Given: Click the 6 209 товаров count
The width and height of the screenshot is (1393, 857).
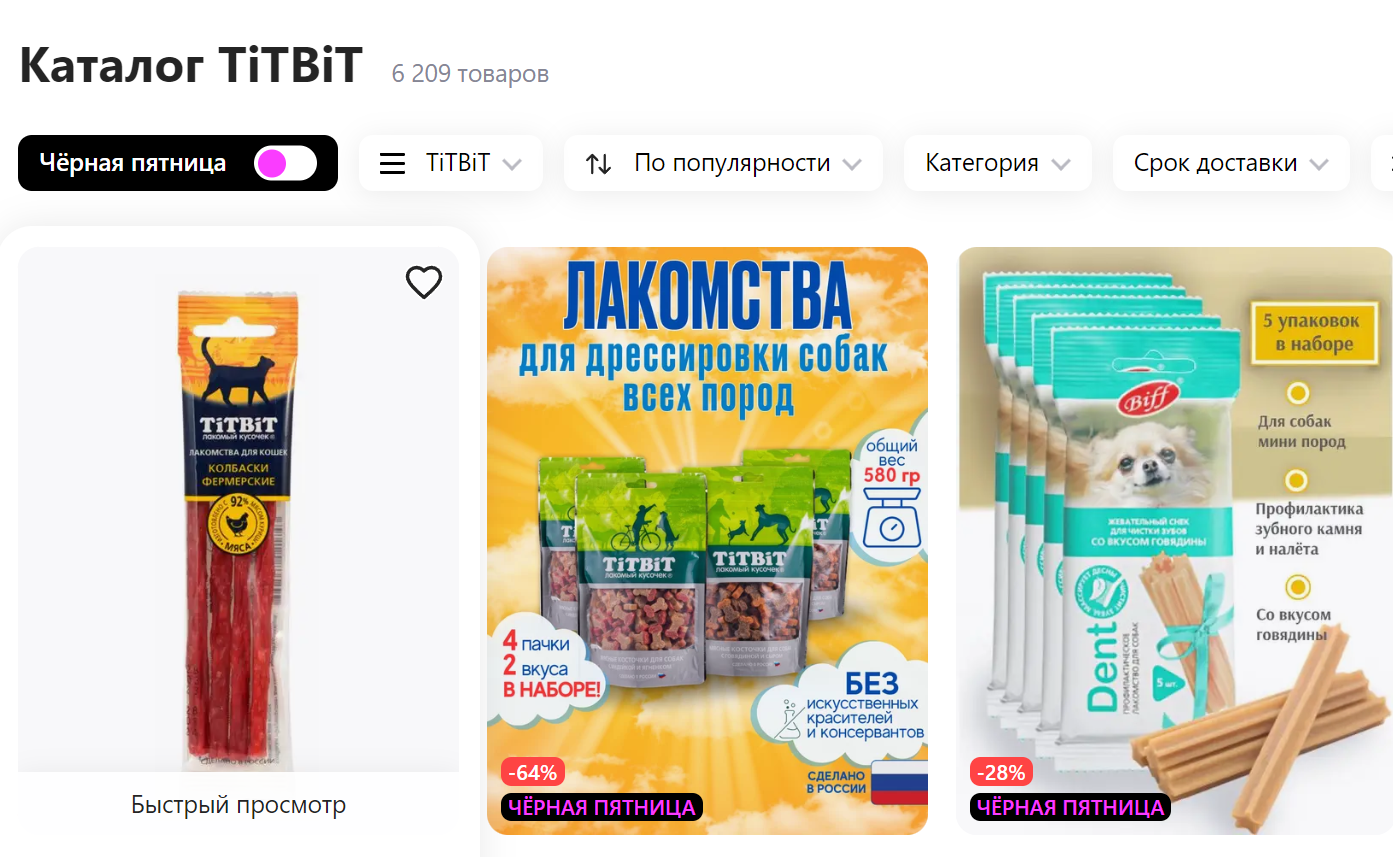Looking at the screenshot, I should tap(470, 74).
